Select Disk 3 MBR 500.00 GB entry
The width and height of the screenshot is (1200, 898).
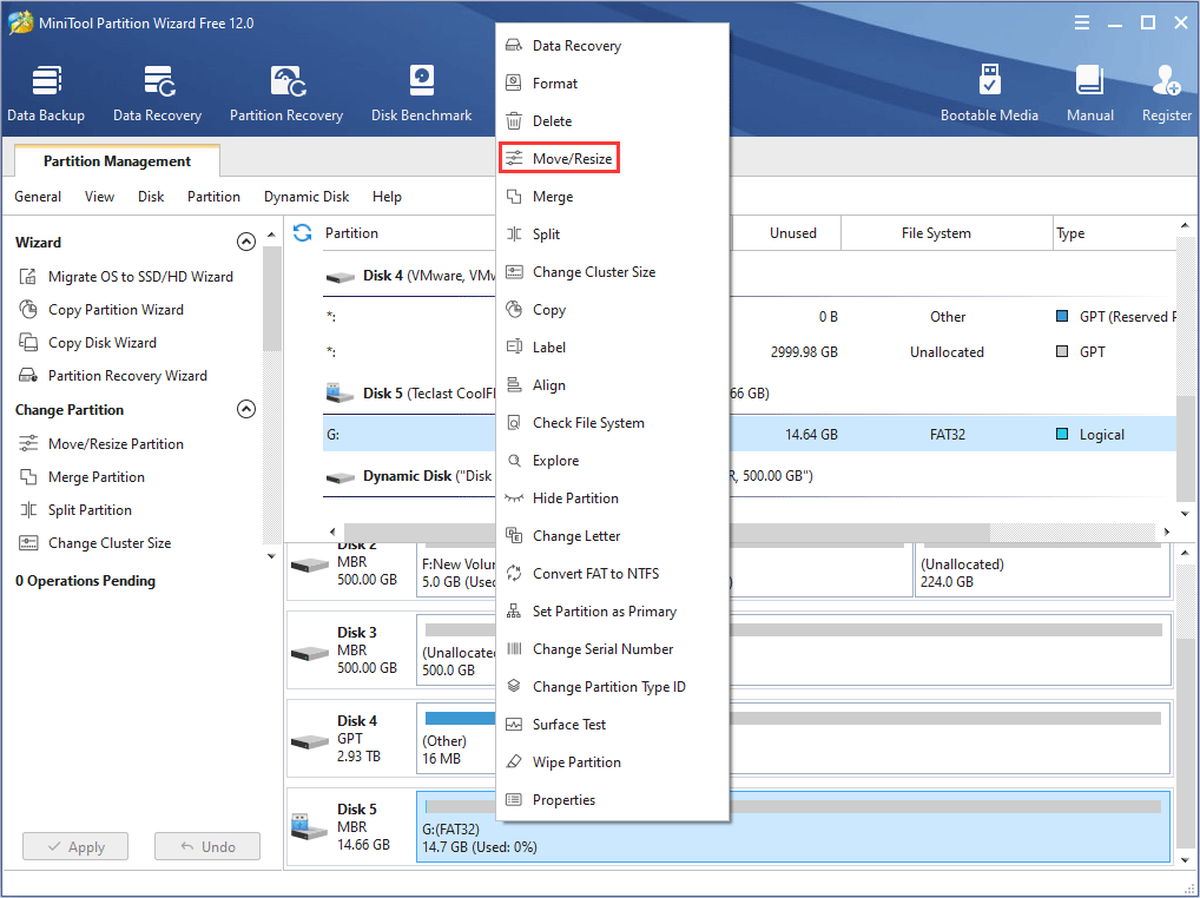[x=351, y=650]
